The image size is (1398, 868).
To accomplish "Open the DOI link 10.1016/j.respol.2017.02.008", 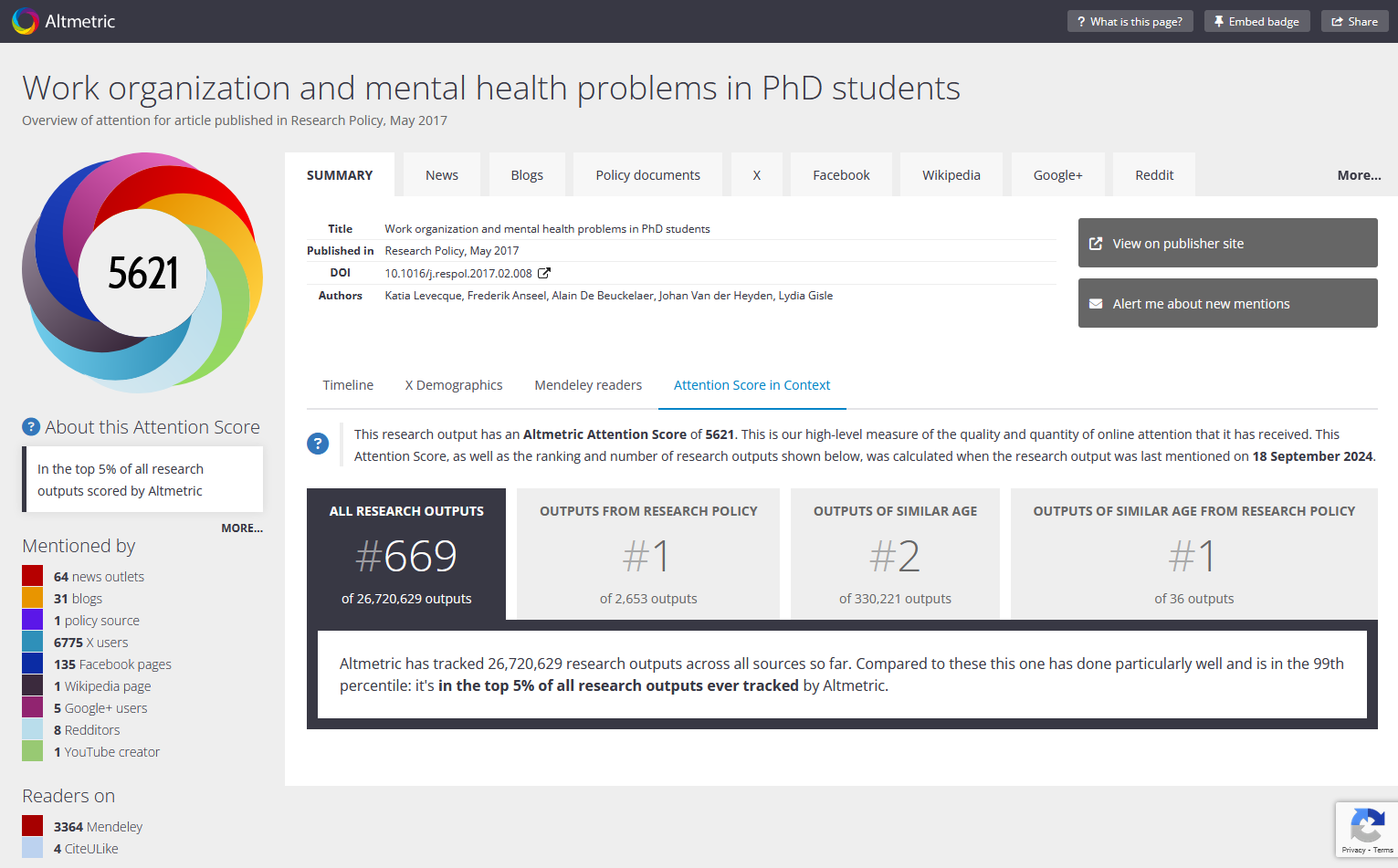I will point(458,273).
